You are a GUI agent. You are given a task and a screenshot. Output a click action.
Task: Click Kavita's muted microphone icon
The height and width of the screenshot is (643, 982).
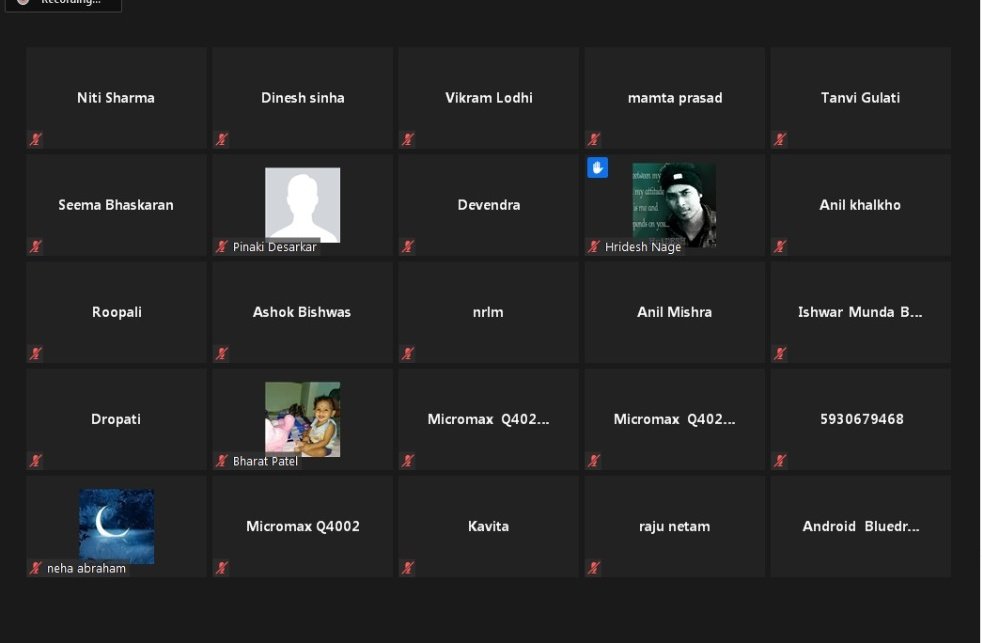(408, 568)
